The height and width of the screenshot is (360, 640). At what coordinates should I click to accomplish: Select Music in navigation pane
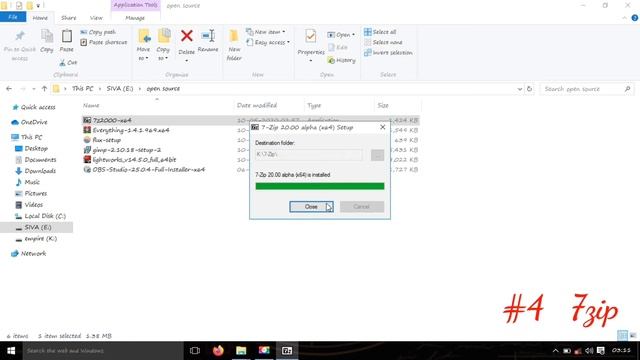[x=32, y=182]
